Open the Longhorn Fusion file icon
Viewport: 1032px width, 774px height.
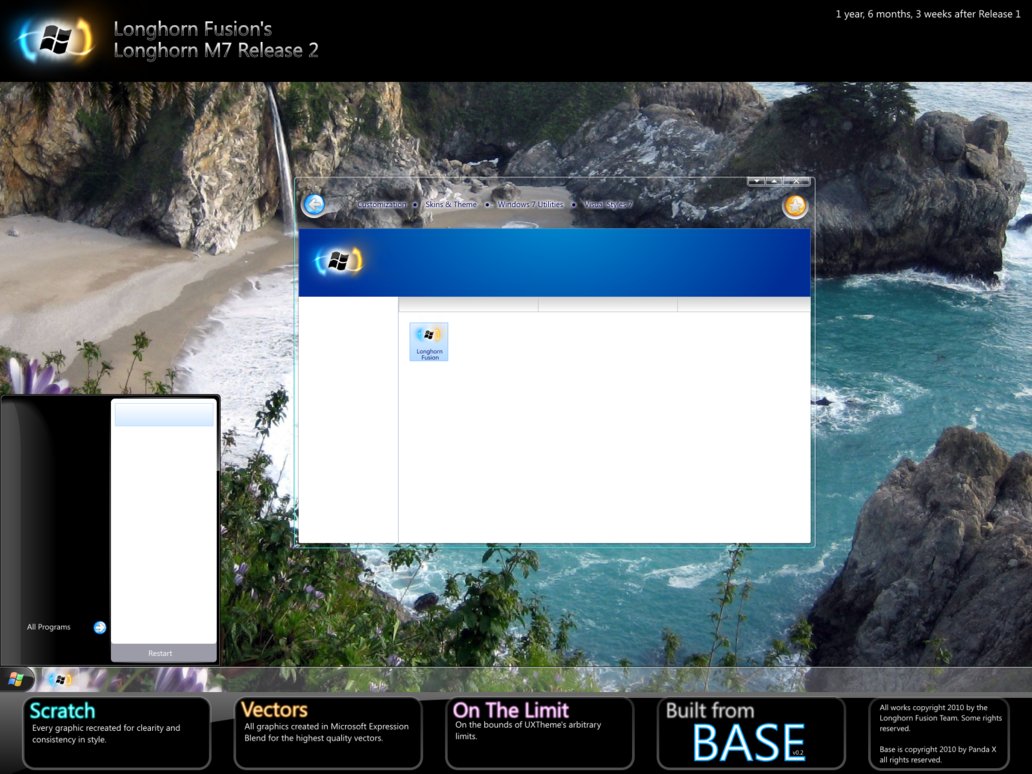click(x=429, y=341)
